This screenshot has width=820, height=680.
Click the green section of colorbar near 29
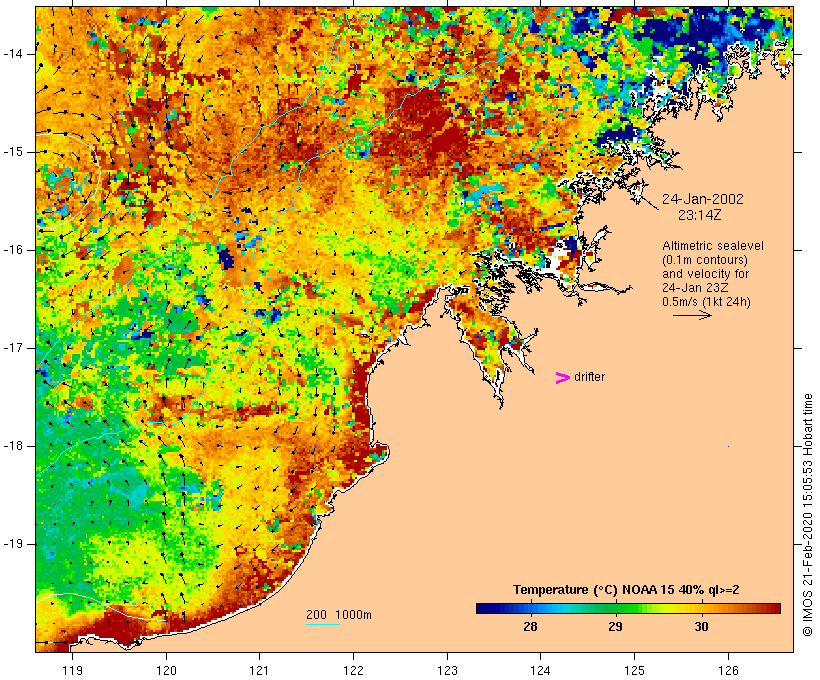tap(616, 608)
